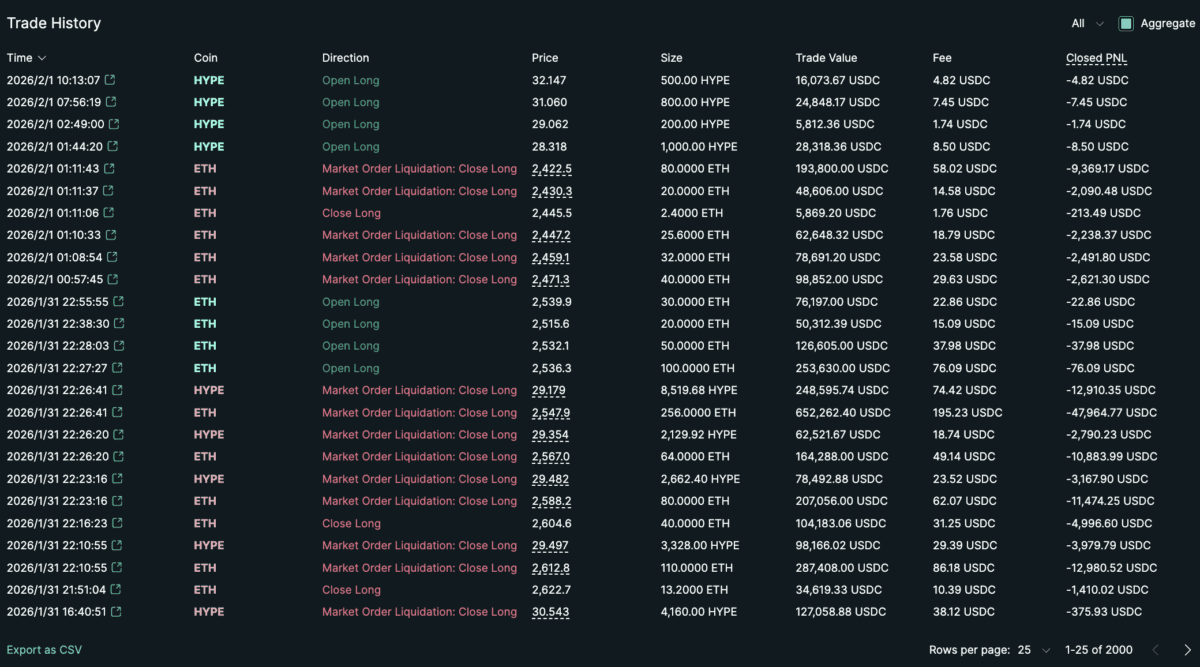Export trade history as CSV
Screen dimensions: 1200x667
(44, 650)
